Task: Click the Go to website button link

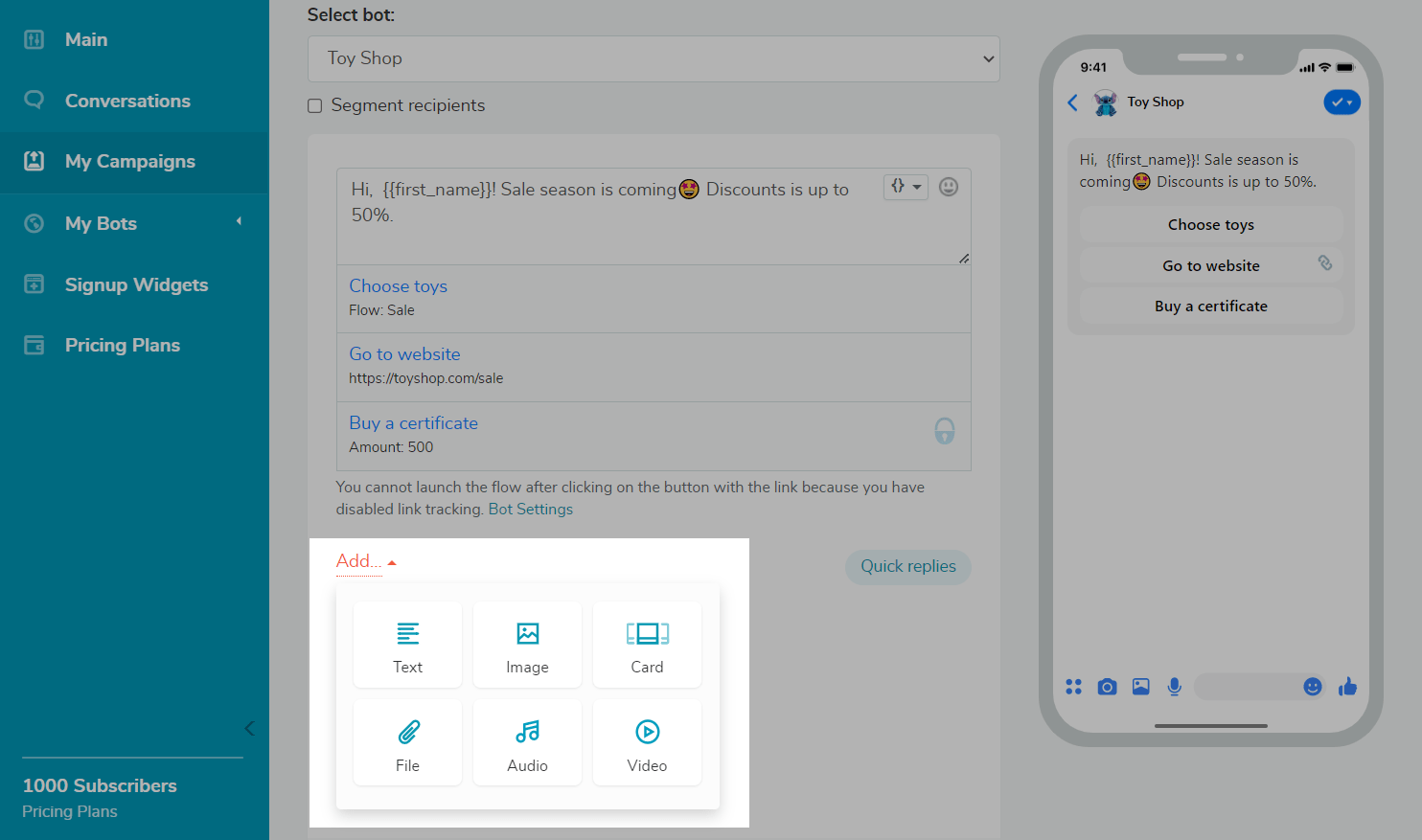Action: click(404, 354)
